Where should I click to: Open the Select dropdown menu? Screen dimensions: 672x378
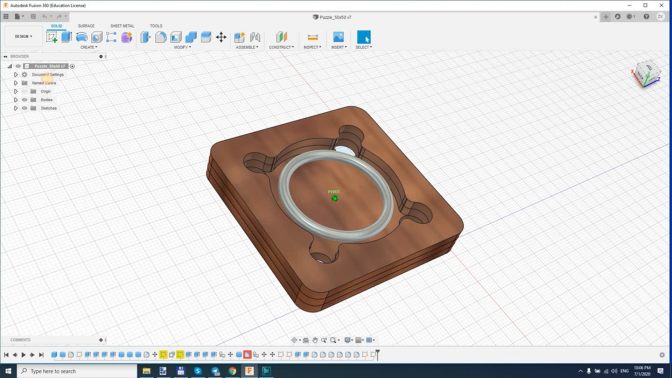click(x=363, y=47)
